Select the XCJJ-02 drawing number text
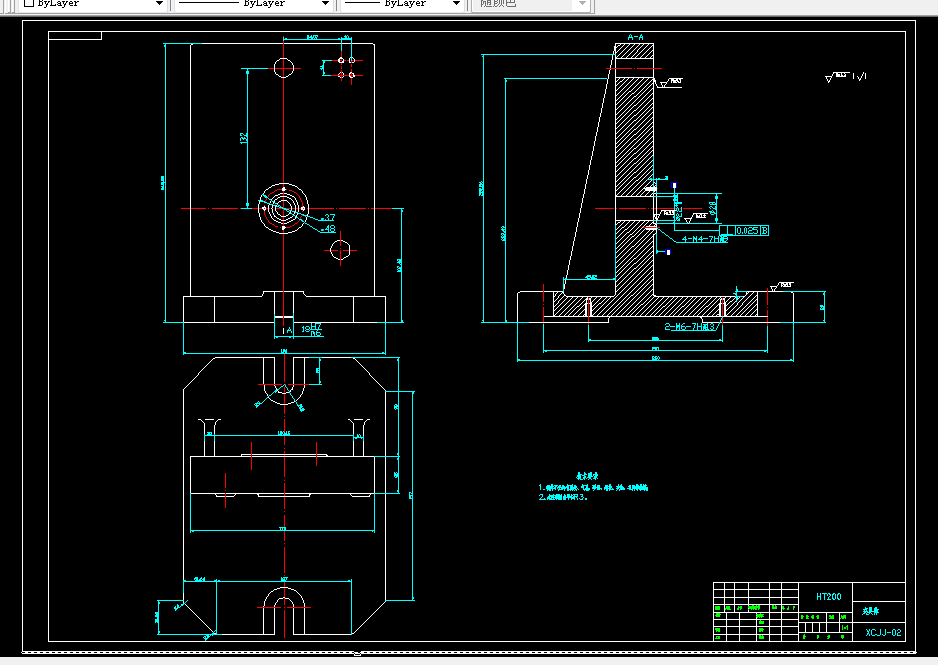Viewport: 938px width, 665px height. click(x=883, y=632)
